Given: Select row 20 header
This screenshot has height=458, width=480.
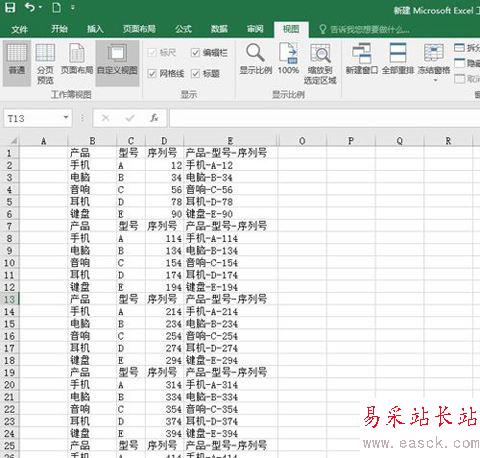Looking at the screenshot, I should click(x=10, y=385).
